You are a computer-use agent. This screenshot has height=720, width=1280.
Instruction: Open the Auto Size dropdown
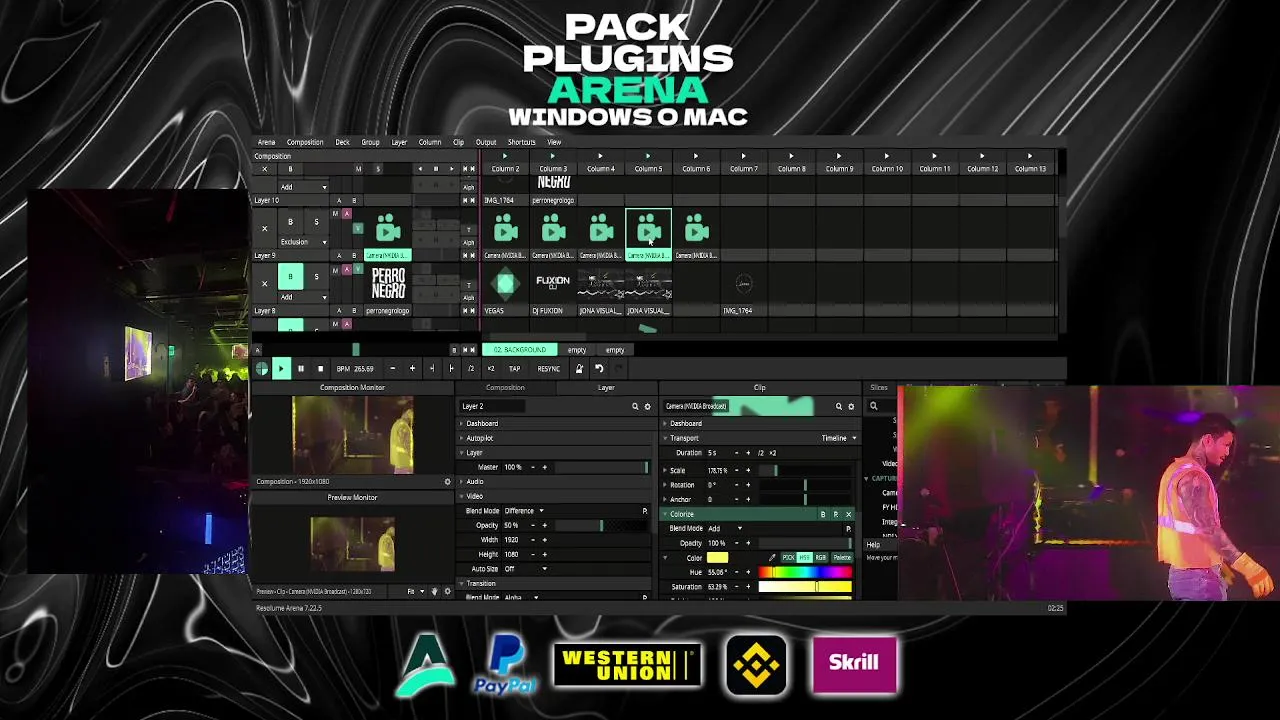(526, 569)
